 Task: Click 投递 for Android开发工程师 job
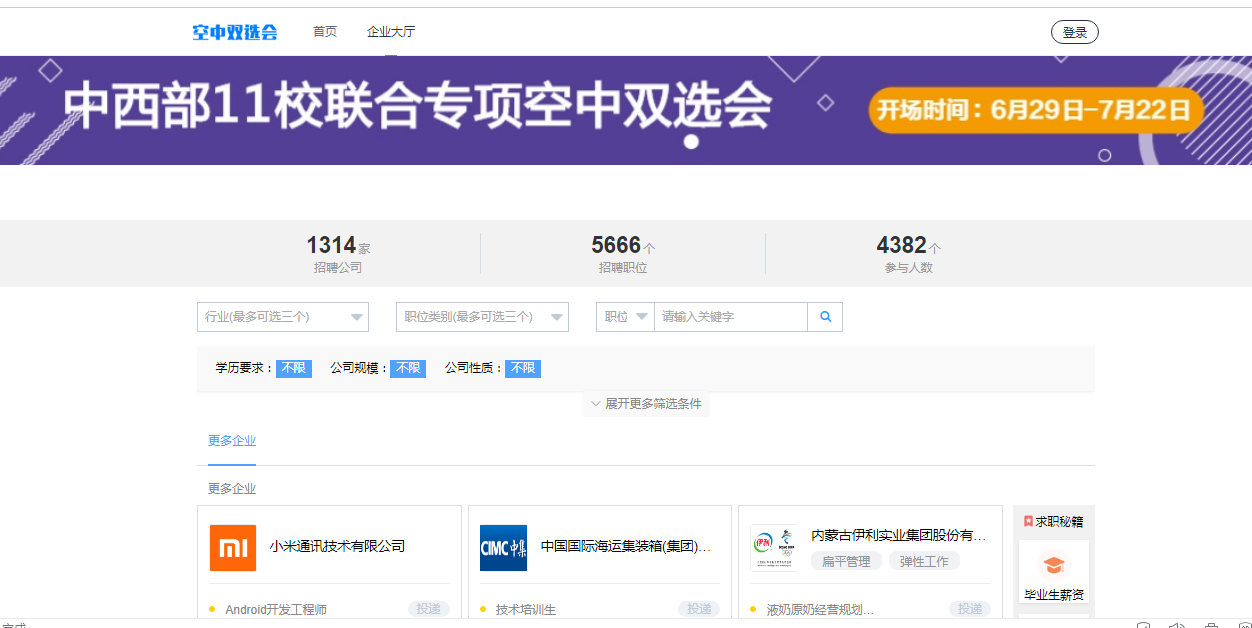click(x=428, y=609)
